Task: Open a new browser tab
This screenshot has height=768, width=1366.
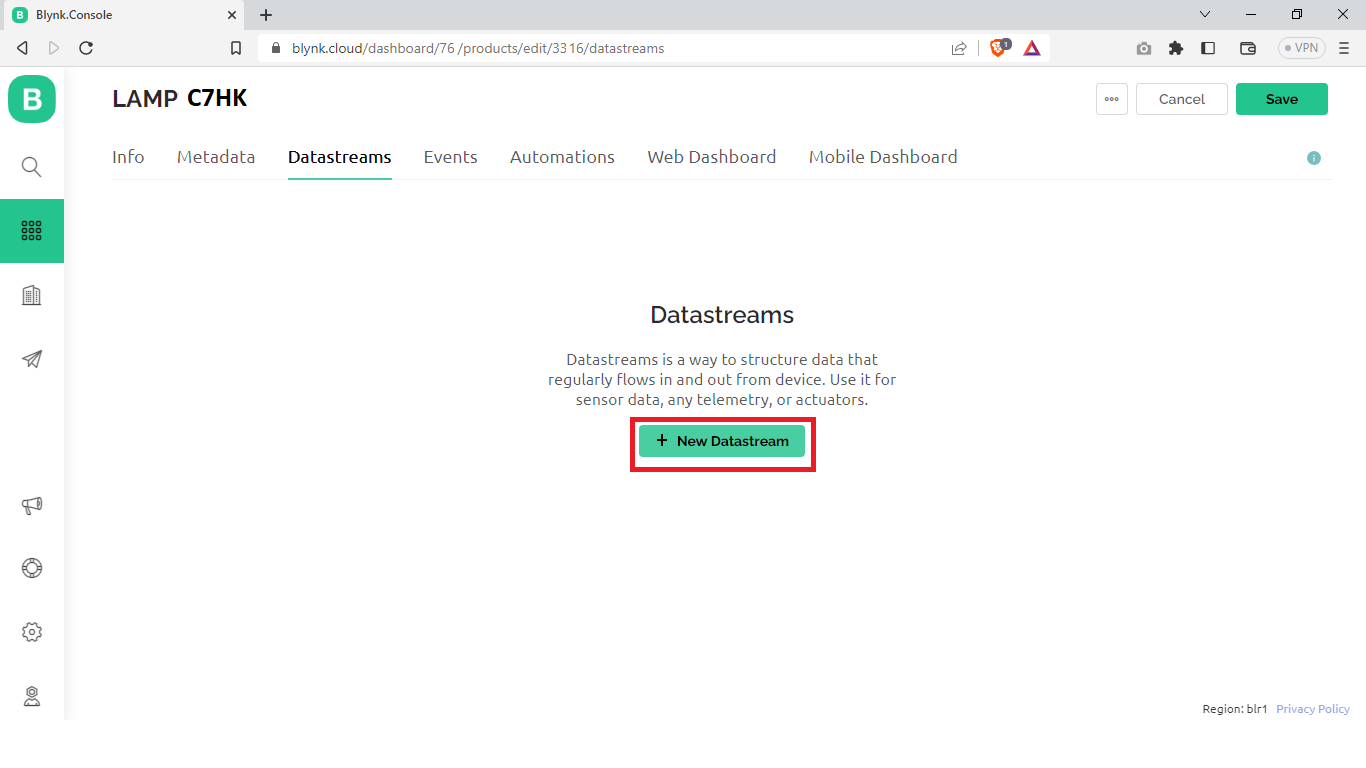Action: (x=266, y=15)
